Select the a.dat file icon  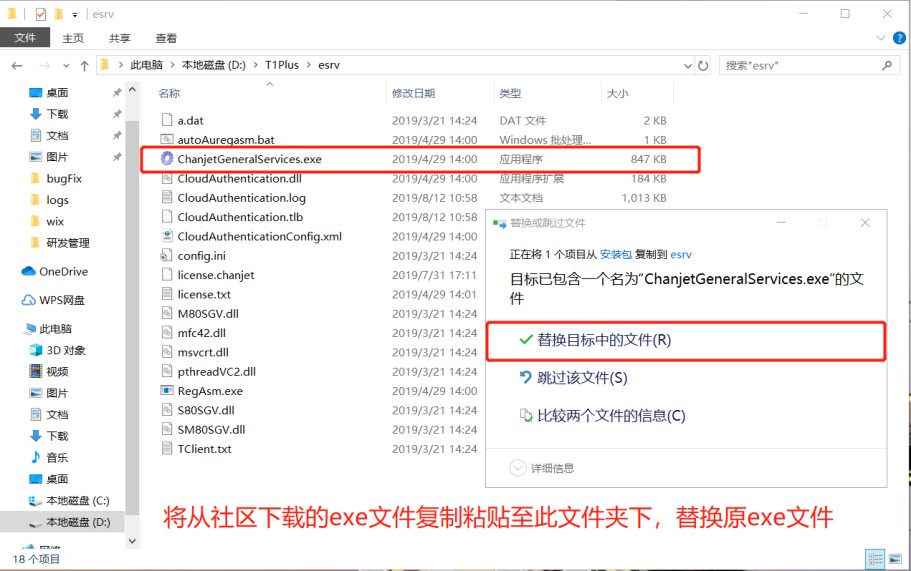click(x=167, y=120)
